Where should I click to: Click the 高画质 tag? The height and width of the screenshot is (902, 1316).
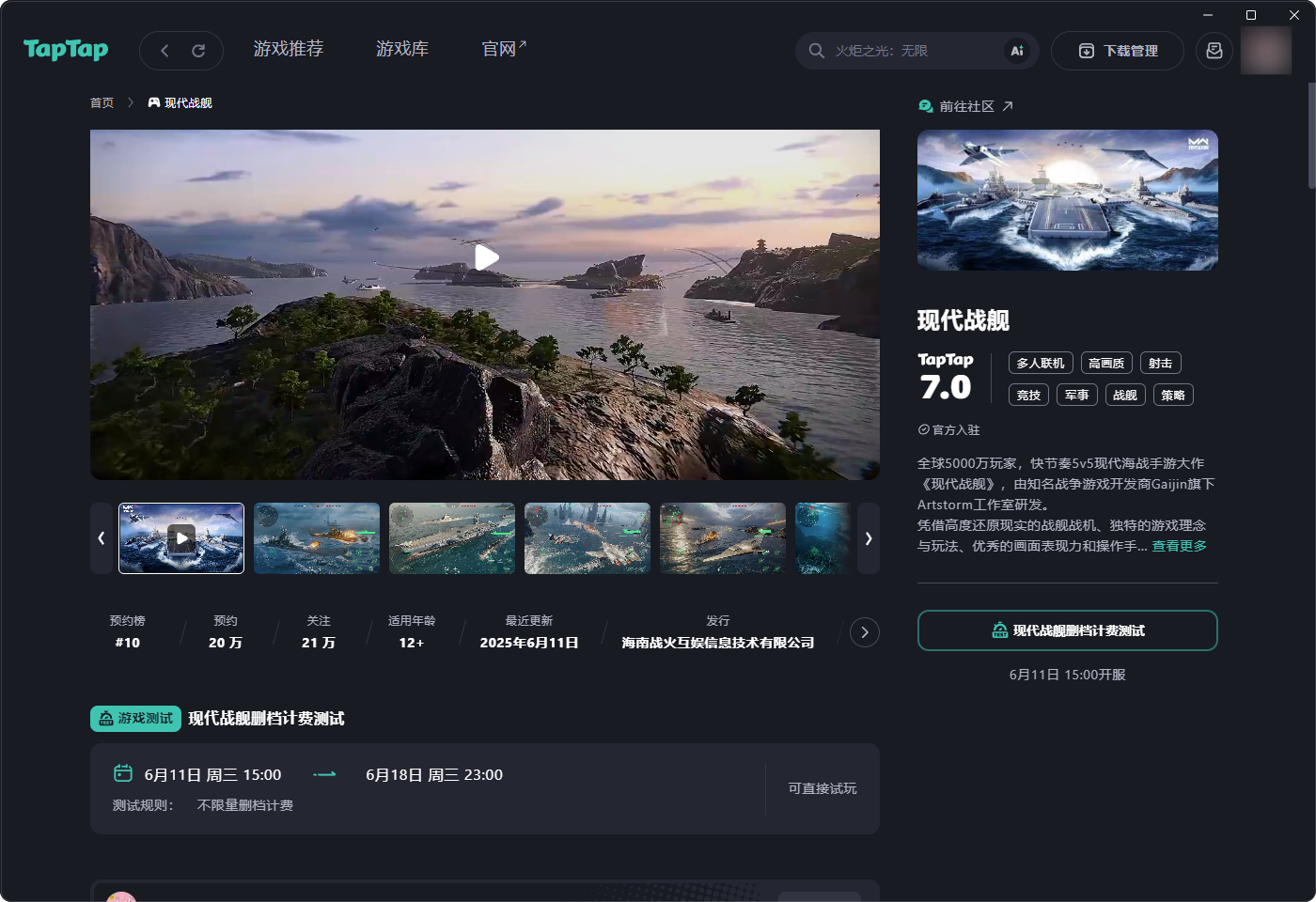[x=1106, y=364]
